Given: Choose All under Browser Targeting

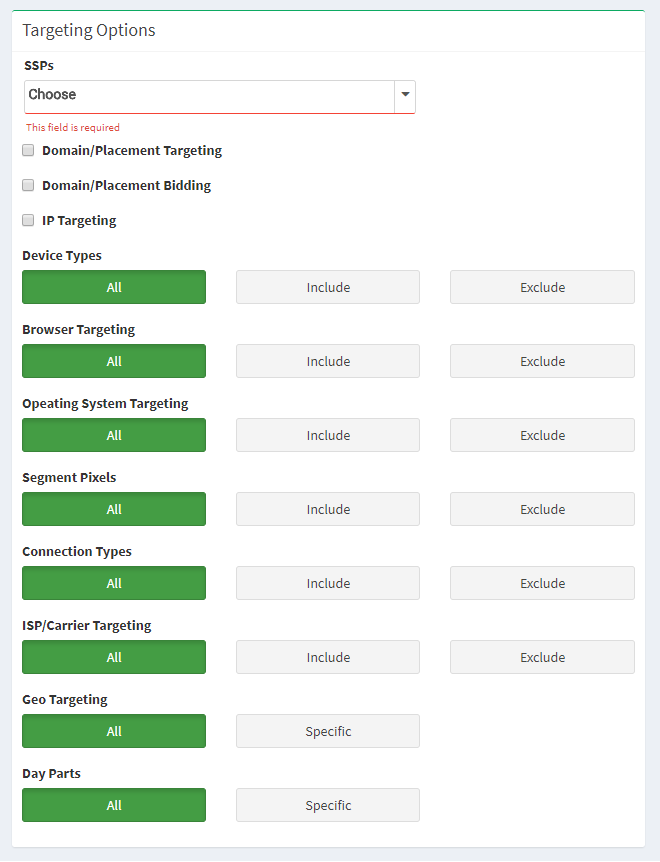Looking at the screenshot, I should coord(114,361).
